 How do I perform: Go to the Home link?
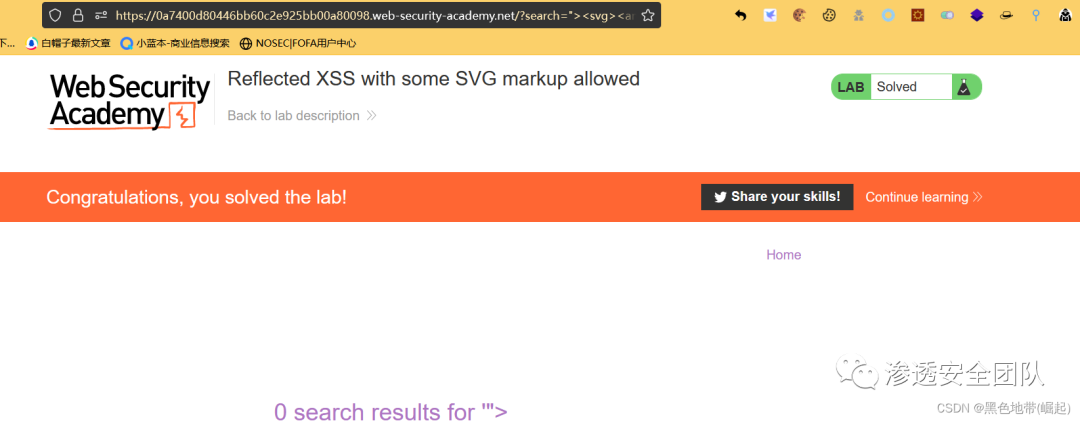point(784,255)
